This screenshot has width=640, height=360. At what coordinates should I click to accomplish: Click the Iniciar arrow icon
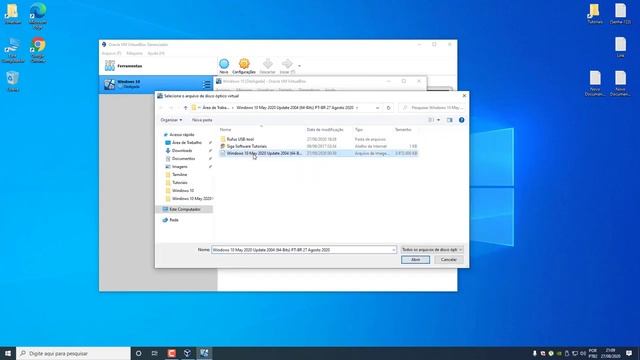pyautogui.click(x=287, y=66)
